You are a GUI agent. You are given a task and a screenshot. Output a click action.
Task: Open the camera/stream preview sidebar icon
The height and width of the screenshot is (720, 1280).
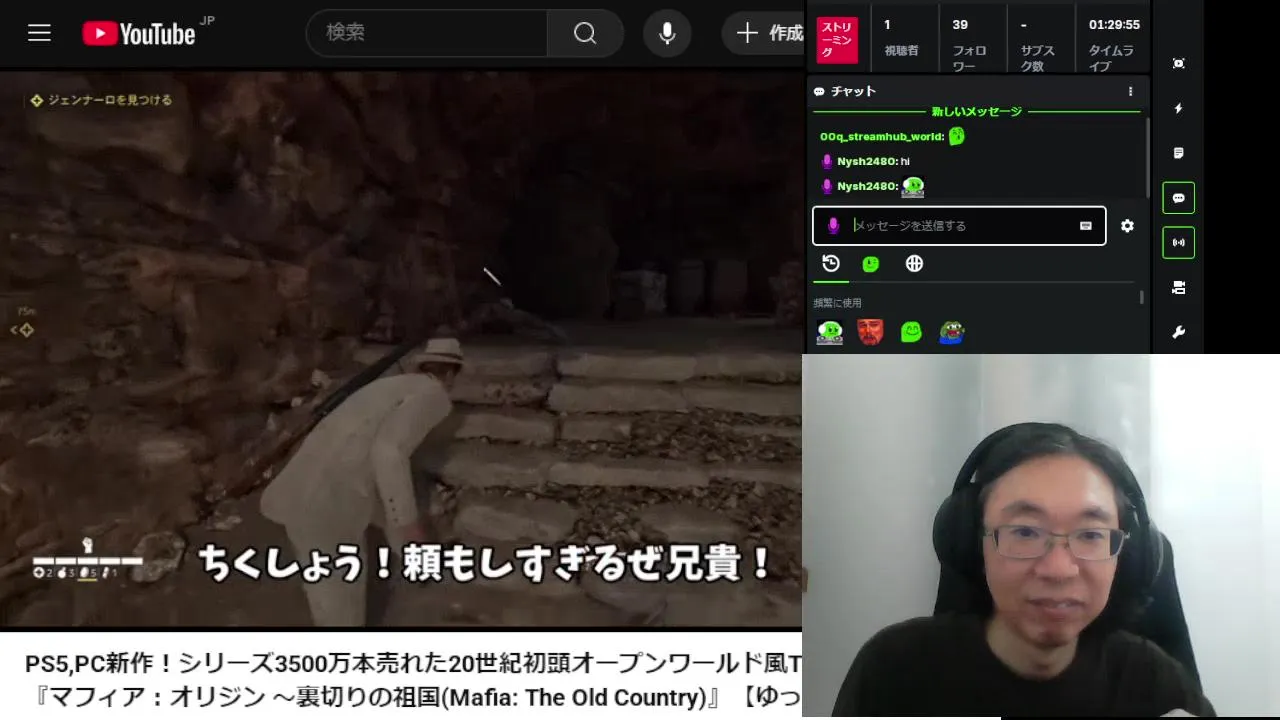[1179, 288]
